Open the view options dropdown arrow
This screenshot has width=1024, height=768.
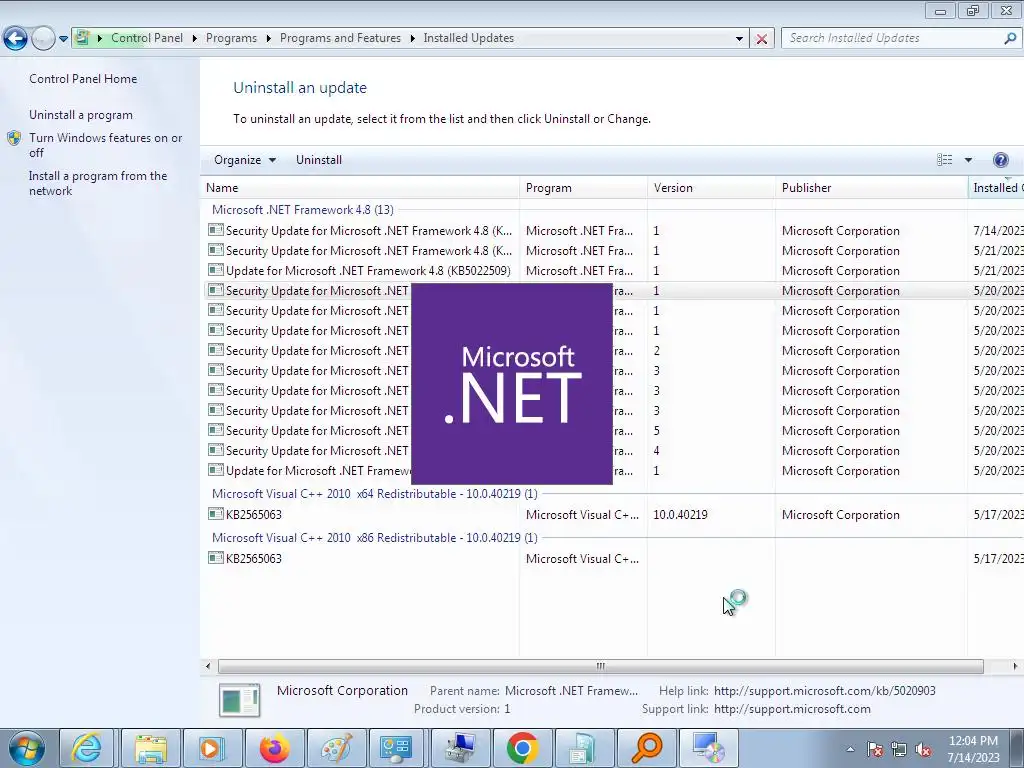(x=968, y=160)
